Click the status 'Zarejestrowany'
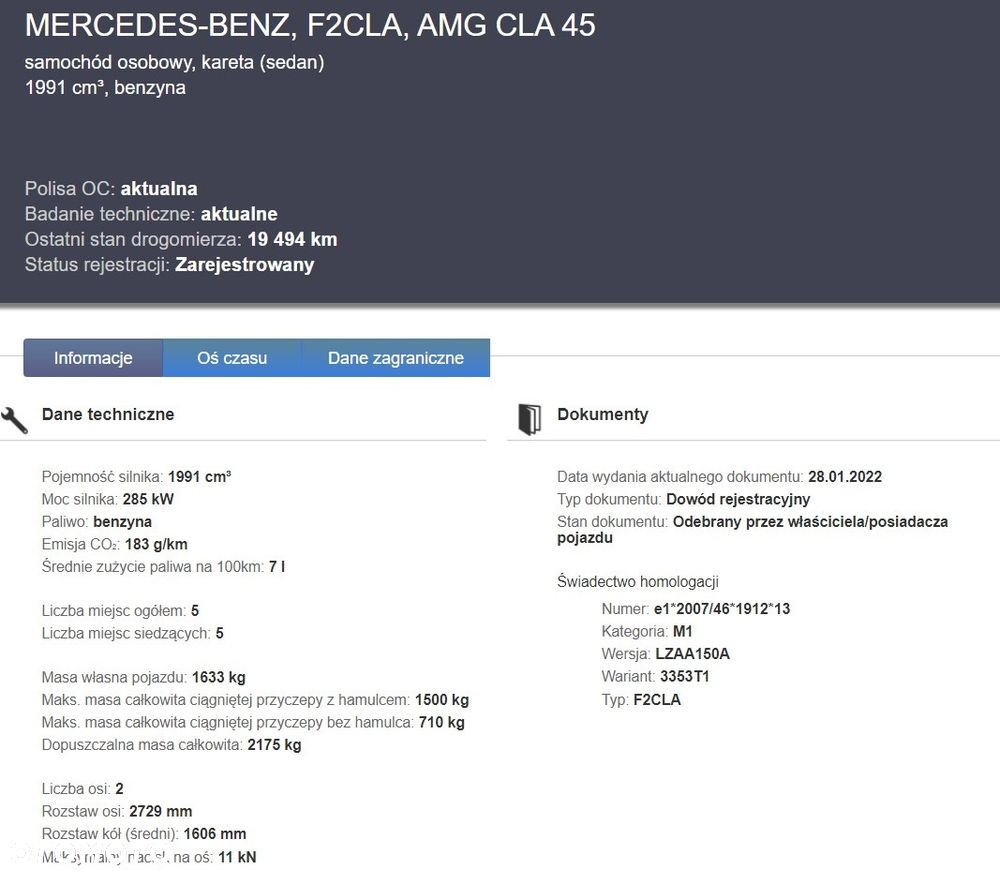This screenshot has height=873, width=1000. pos(244,265)
